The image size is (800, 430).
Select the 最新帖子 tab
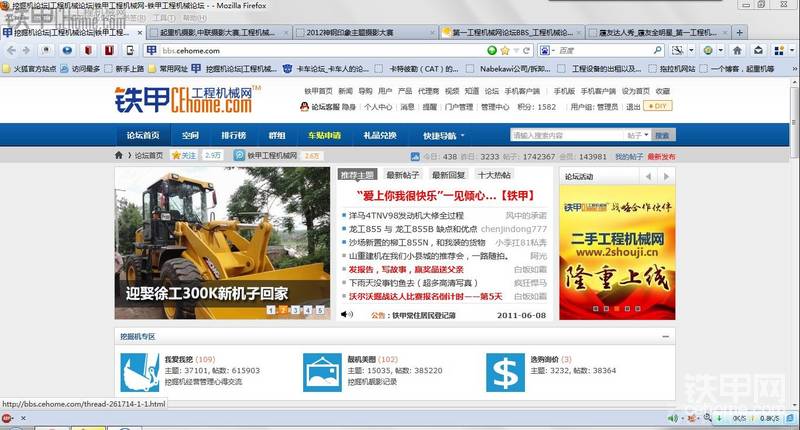[x=402, y=175]
